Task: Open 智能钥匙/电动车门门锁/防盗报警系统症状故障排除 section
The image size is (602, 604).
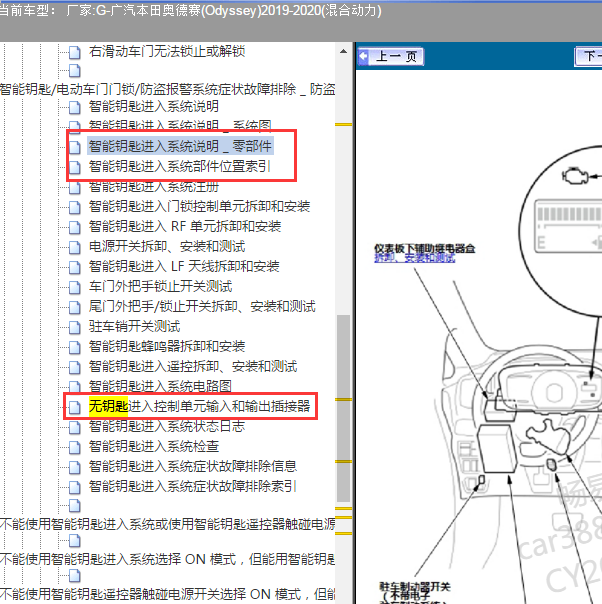Action: pos(168,89)
